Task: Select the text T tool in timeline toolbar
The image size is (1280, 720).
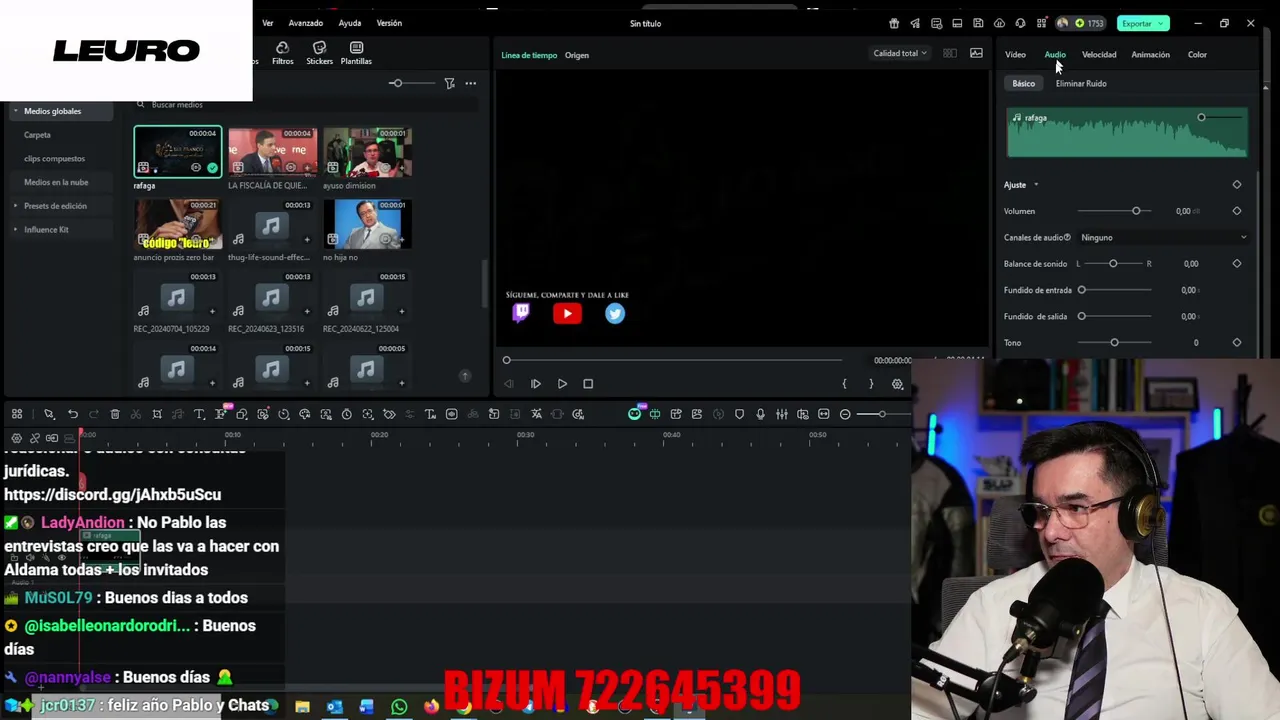Action: (x=198, y=414)
